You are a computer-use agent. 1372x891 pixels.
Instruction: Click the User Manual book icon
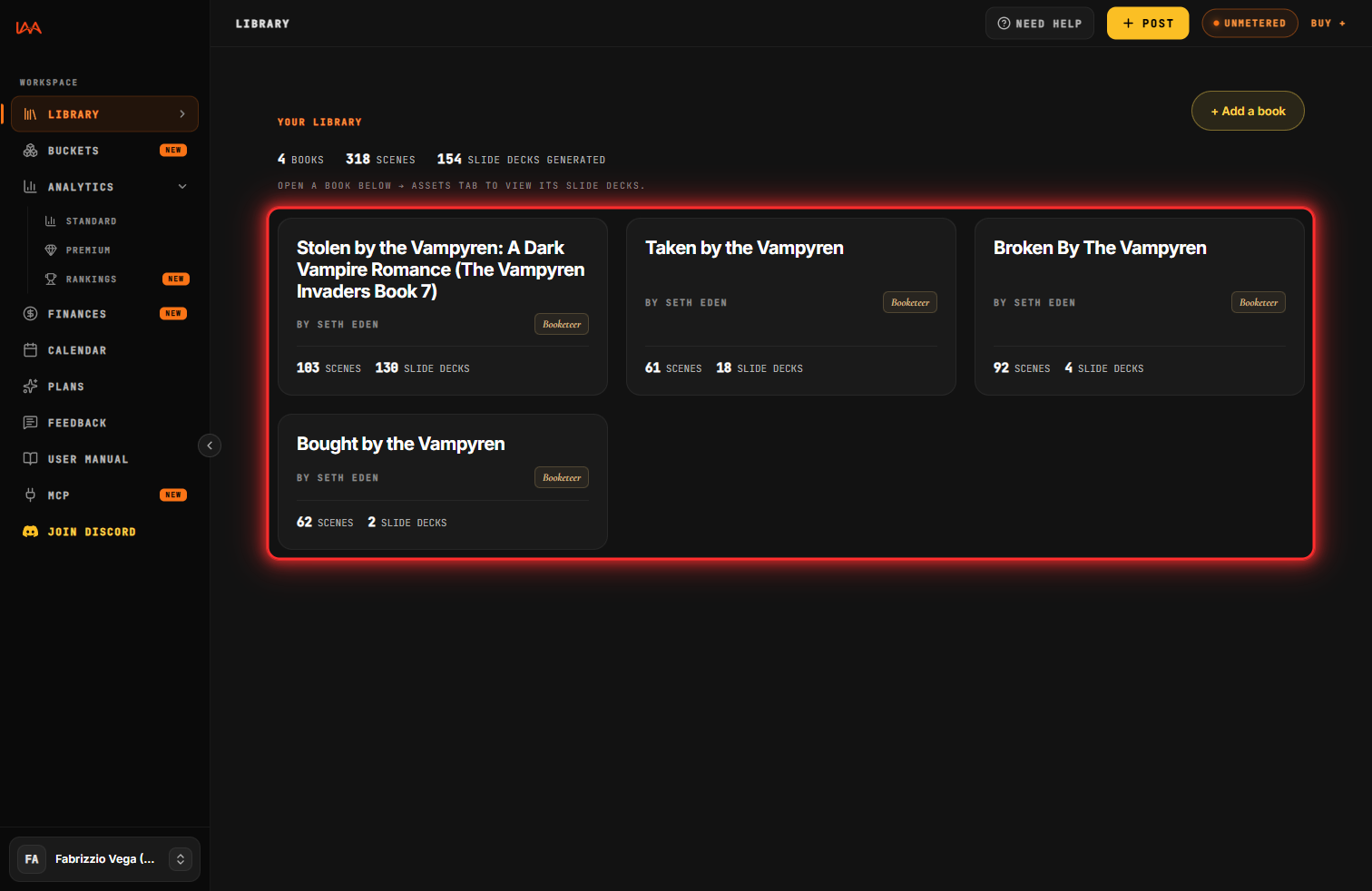pos(30,459)
